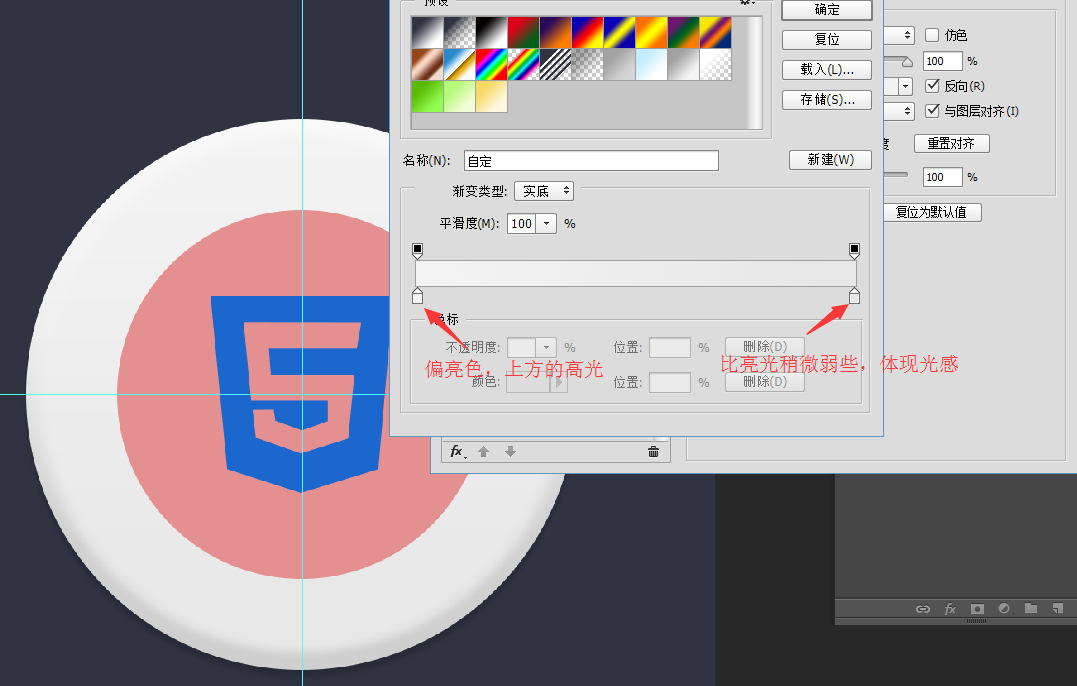This screenshot has height=686, width=1077.
Task: Toggle the 仿色 dither checkbox
Action: [932, 35]
